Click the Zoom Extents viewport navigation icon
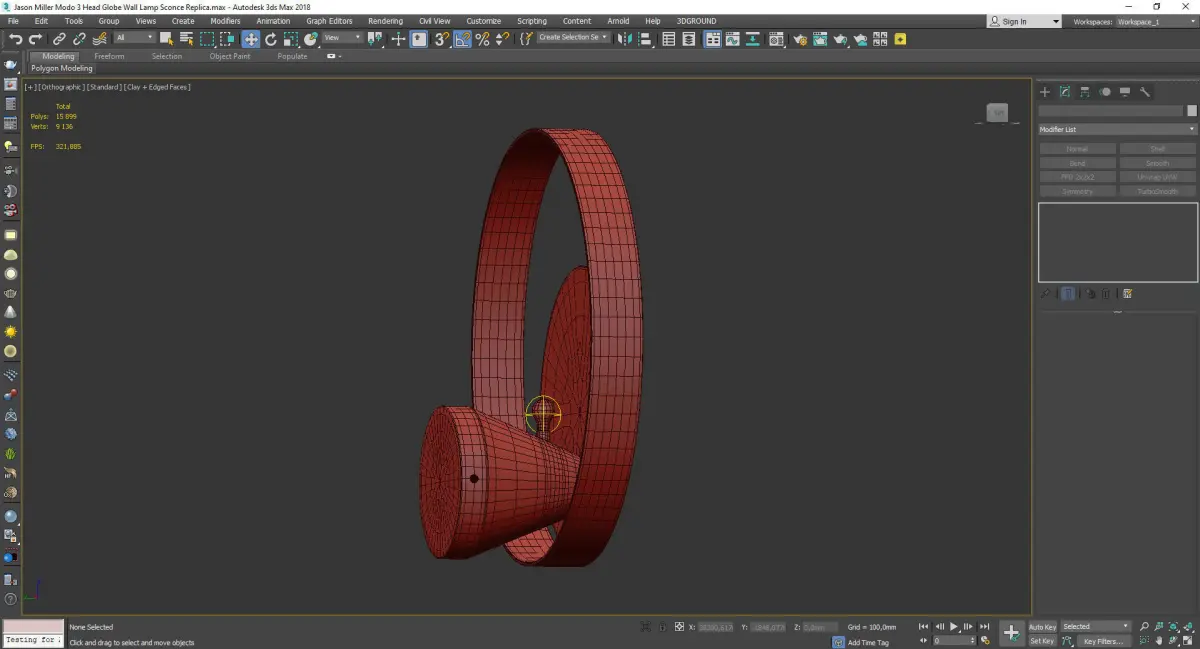Screen dimensions: 1200x649 [1173, 627]
